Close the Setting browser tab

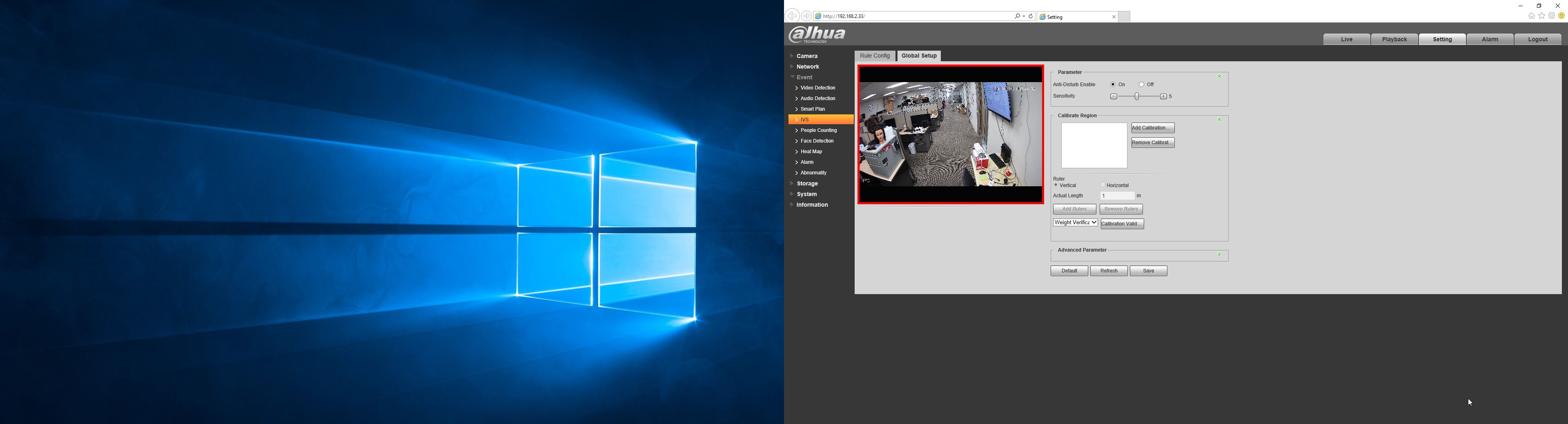[1114, 17]
